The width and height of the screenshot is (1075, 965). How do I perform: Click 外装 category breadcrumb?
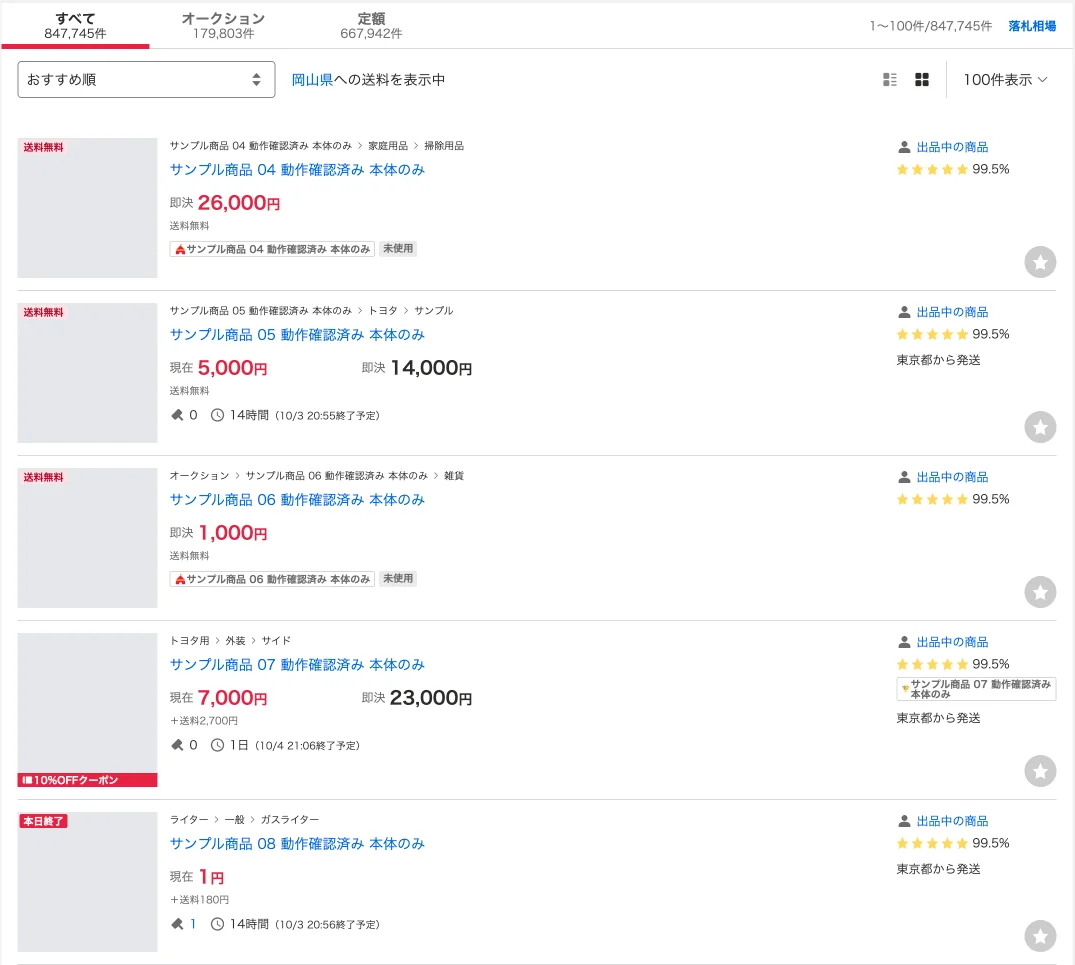(235, 641)
